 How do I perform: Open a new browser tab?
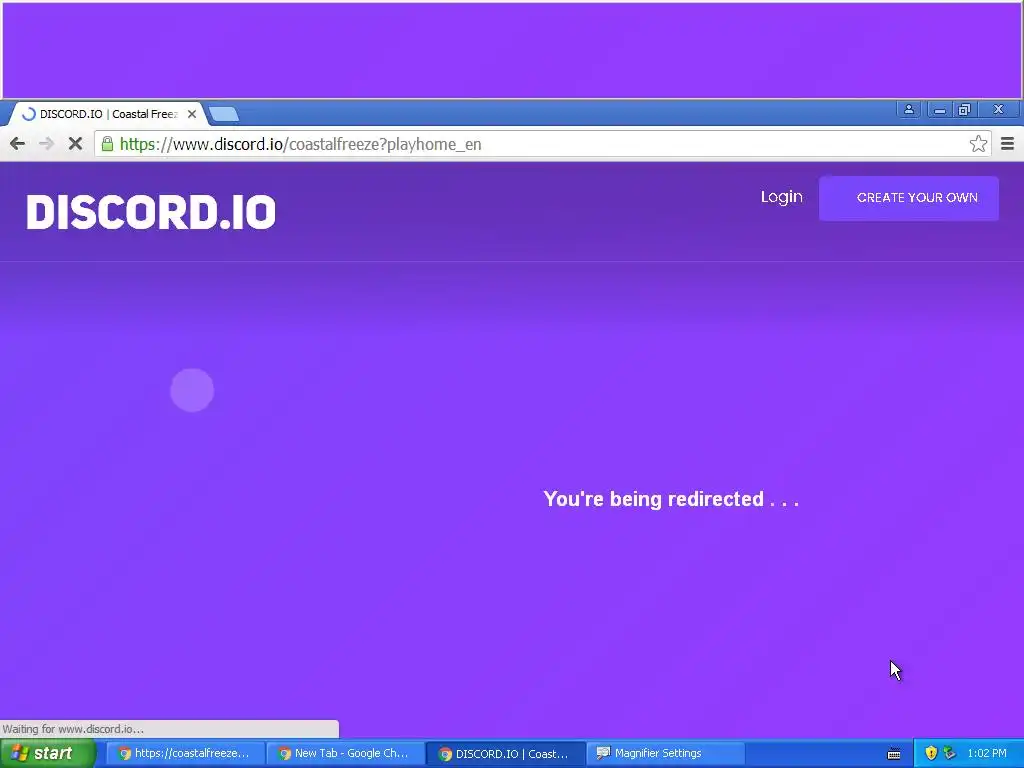[x=224, y=115]
